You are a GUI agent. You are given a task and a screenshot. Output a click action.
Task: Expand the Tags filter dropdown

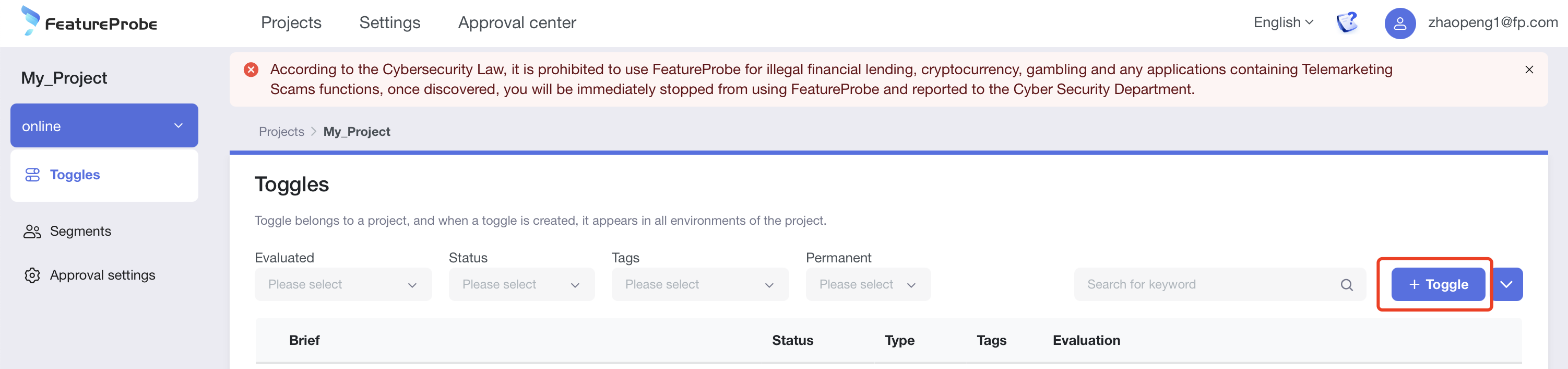pos(699,285)
